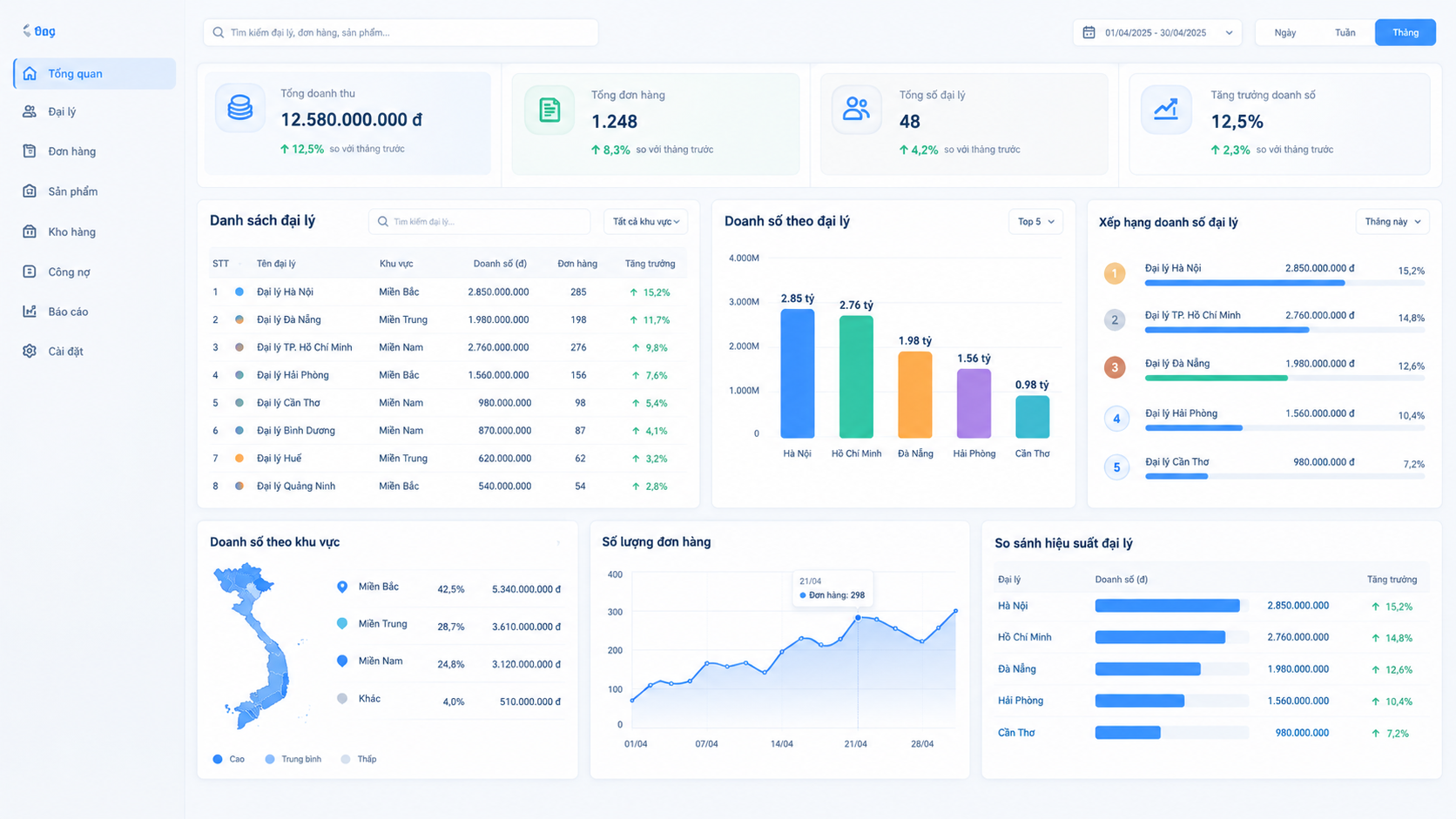Click the Khác region row label
Screen dimensions: 1456x819
(x=369, y=699)
